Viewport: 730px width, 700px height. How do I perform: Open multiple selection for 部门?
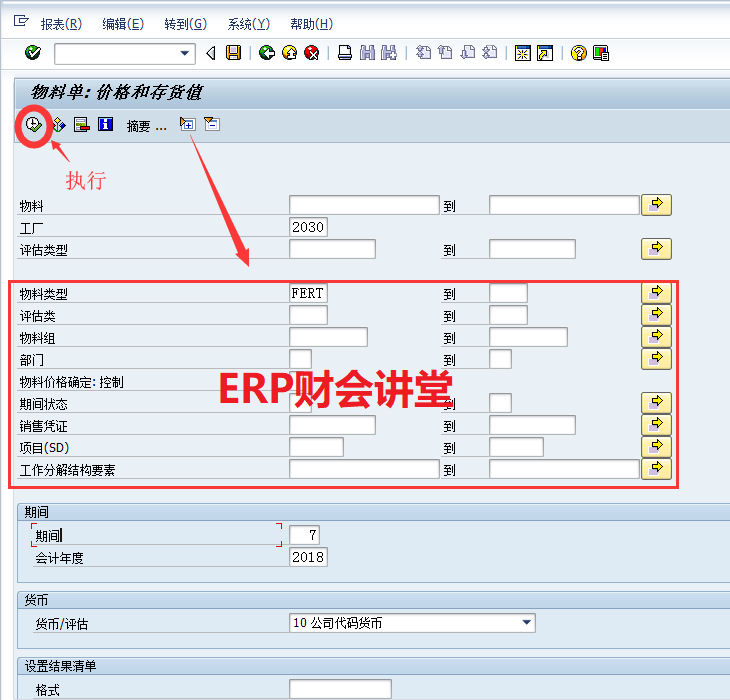[x=656, y=359]
